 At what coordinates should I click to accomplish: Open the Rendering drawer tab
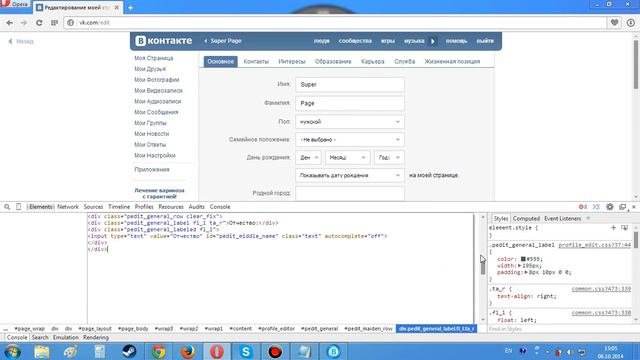coord(96,338)
